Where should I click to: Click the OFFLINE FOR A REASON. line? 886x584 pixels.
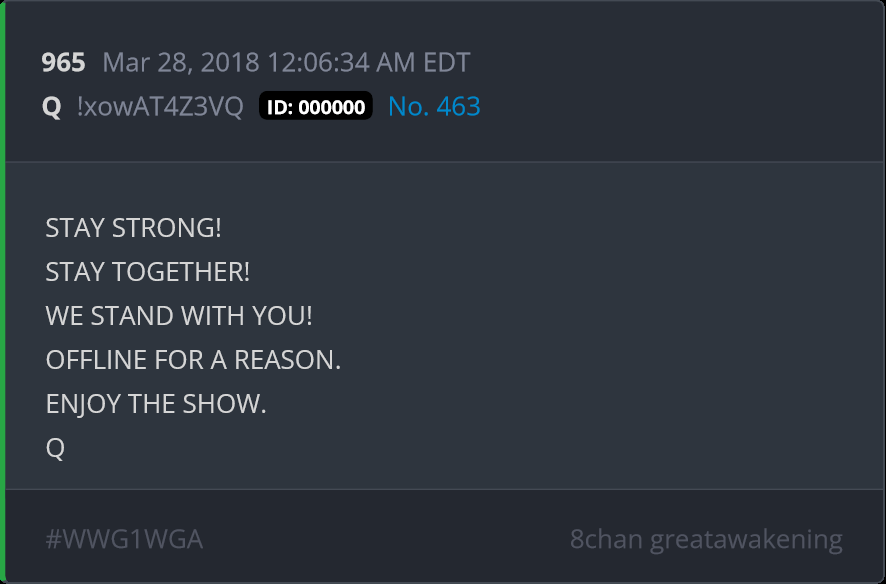(x=193, y=360)
